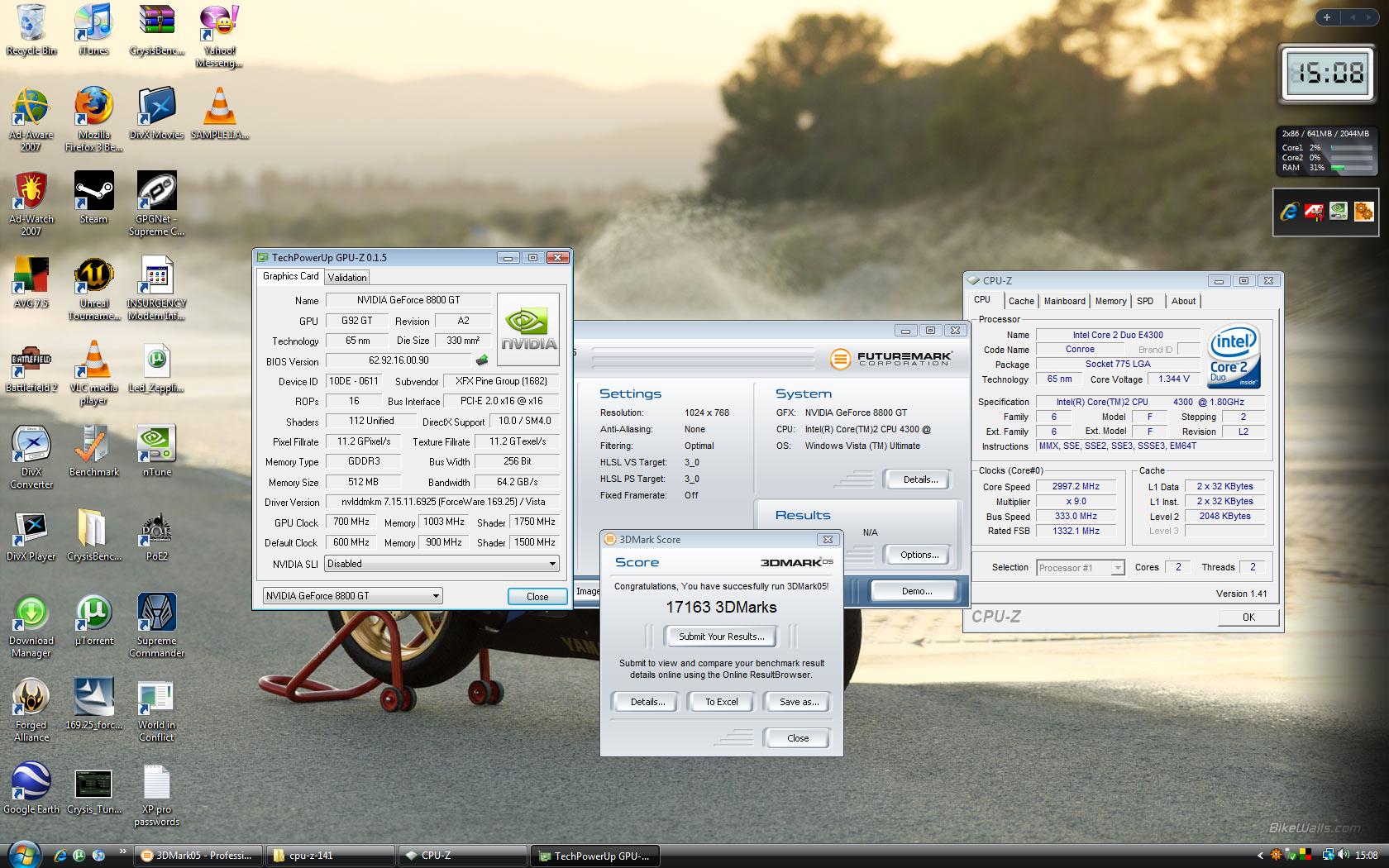
Task: Switch to TechPowerUp GPU-Z taskbar item
Action: pyautogui.click(x=595, y=856)
